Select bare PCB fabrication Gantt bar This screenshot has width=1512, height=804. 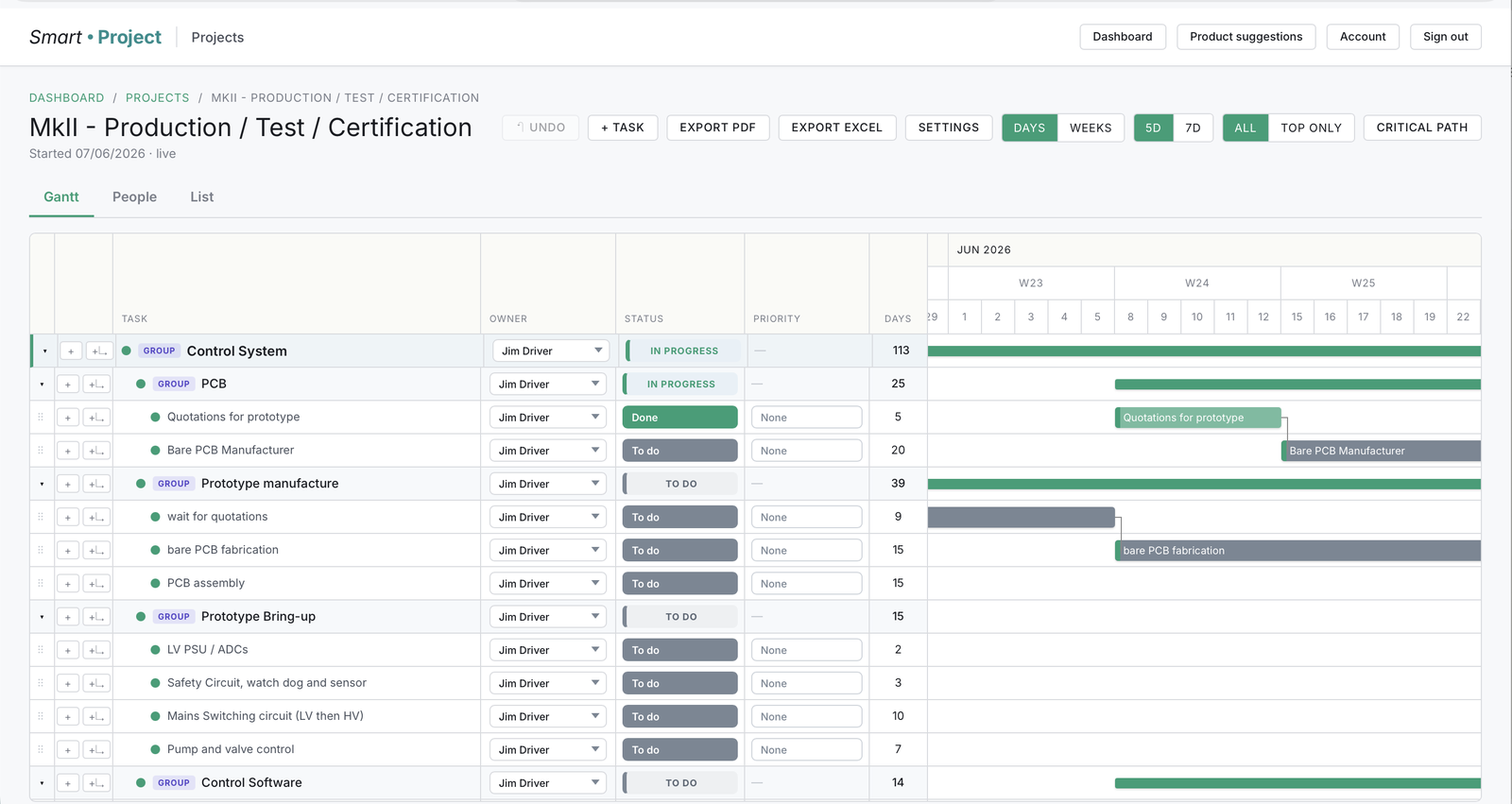1297,551
